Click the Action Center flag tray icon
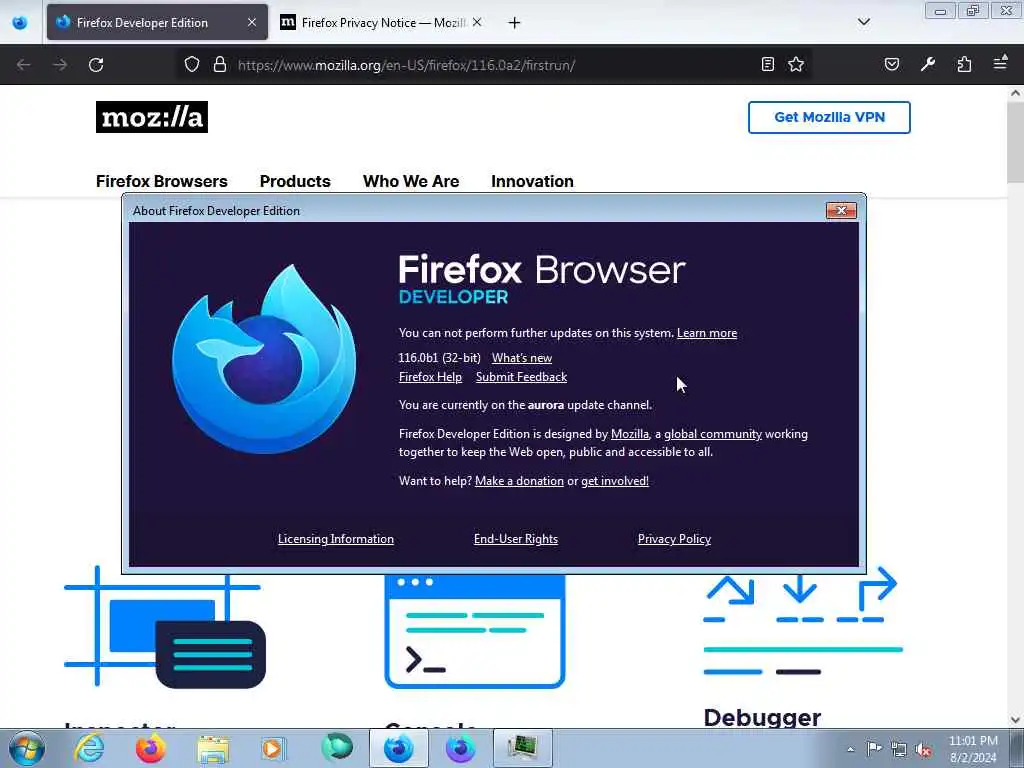Image resolution: width=1024 pixels, height=768 pixels. click(874, 748)
